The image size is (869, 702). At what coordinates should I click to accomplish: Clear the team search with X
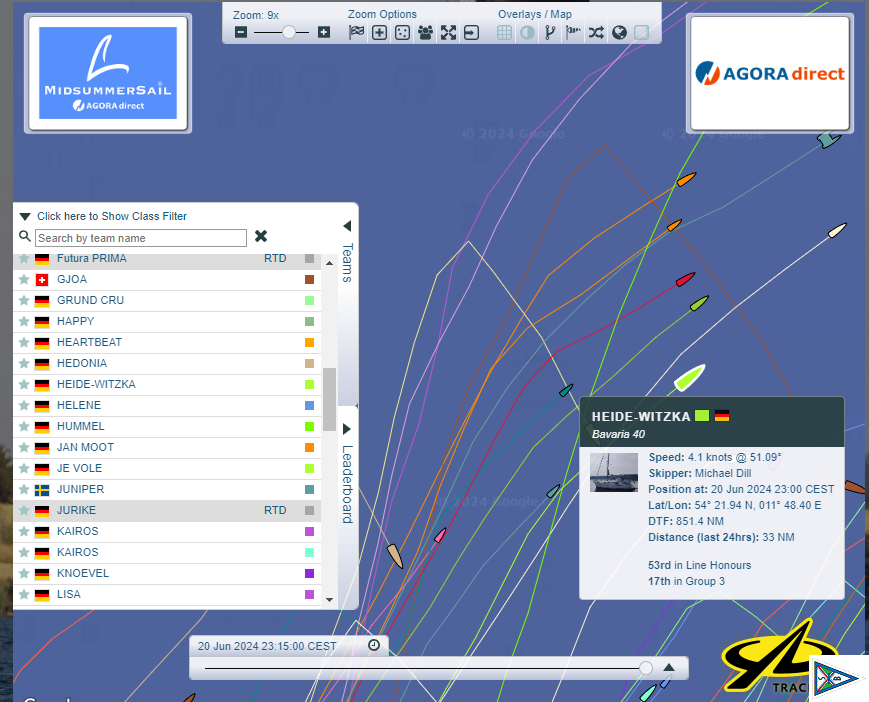261,237
